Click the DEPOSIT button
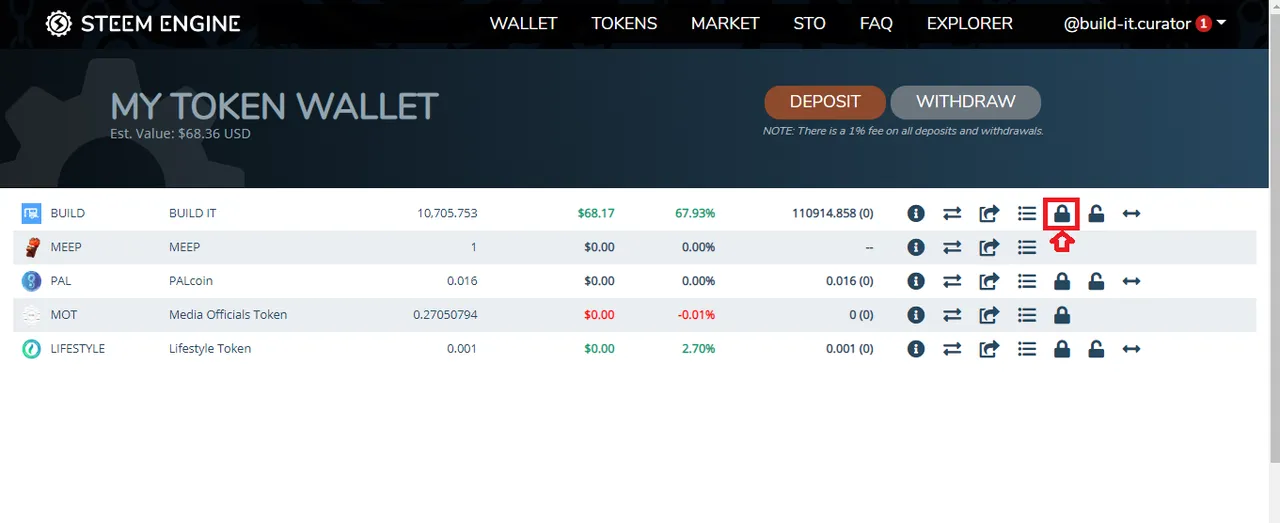The image size is (1280, 523). [825, 102]
